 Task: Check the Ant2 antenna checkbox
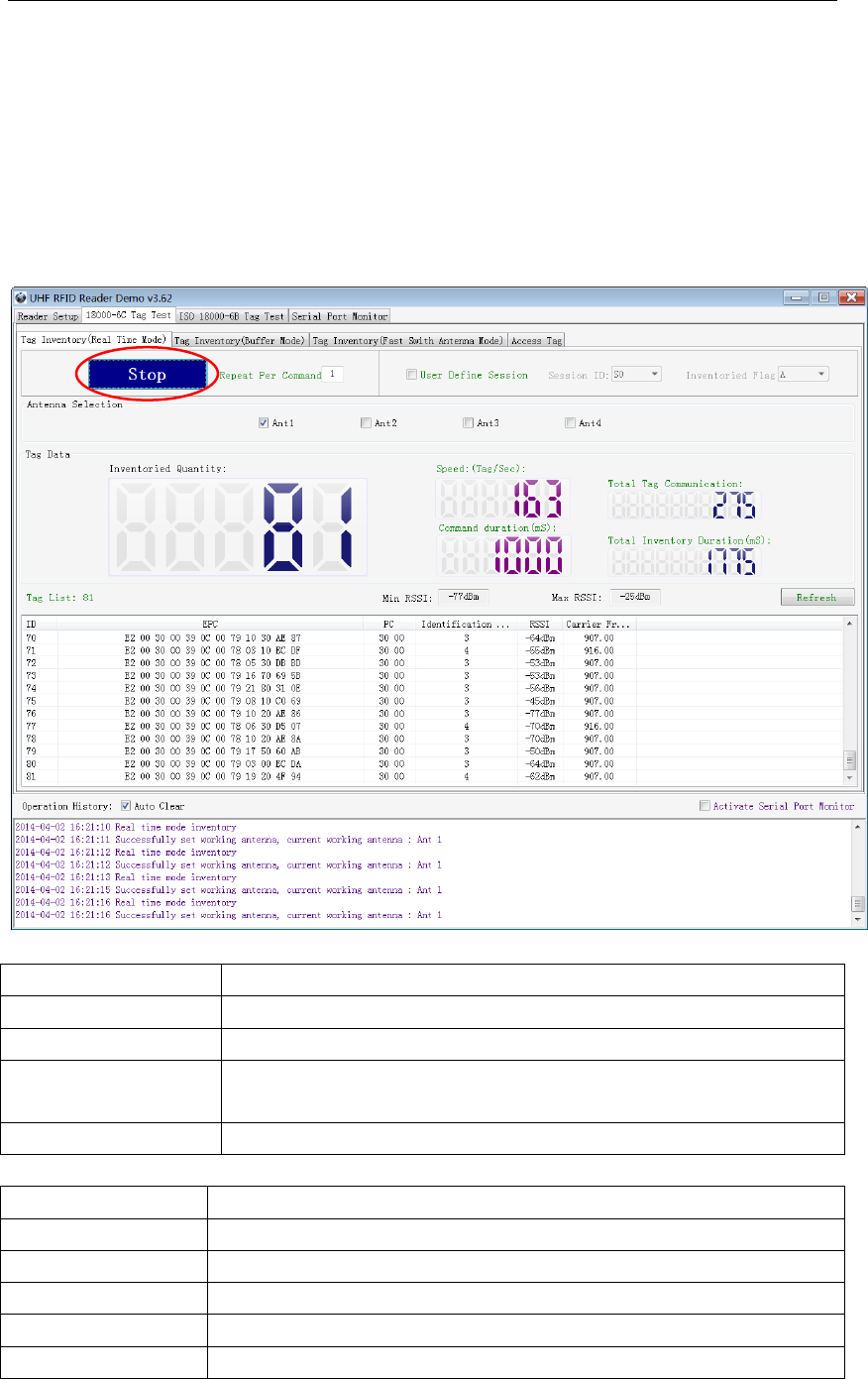(367, 423)
